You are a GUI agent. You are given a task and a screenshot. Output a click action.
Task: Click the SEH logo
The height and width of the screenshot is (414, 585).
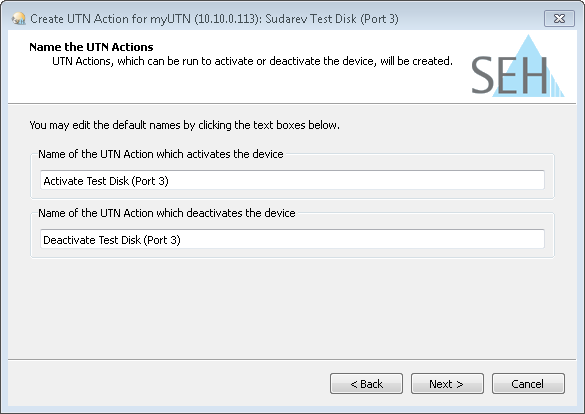click(518, 66)
